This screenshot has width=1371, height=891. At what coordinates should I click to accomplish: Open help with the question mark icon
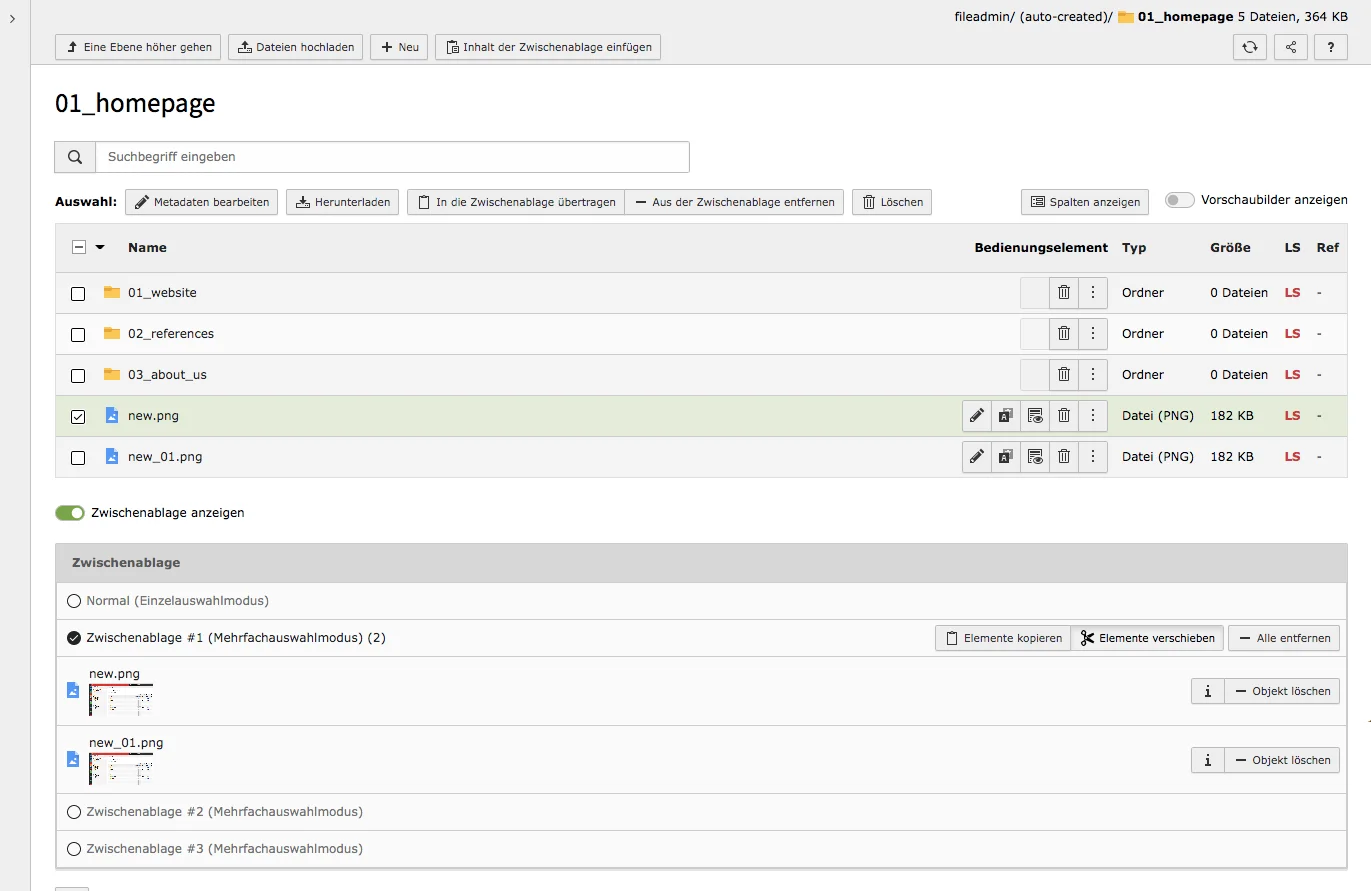point(1331,47)
